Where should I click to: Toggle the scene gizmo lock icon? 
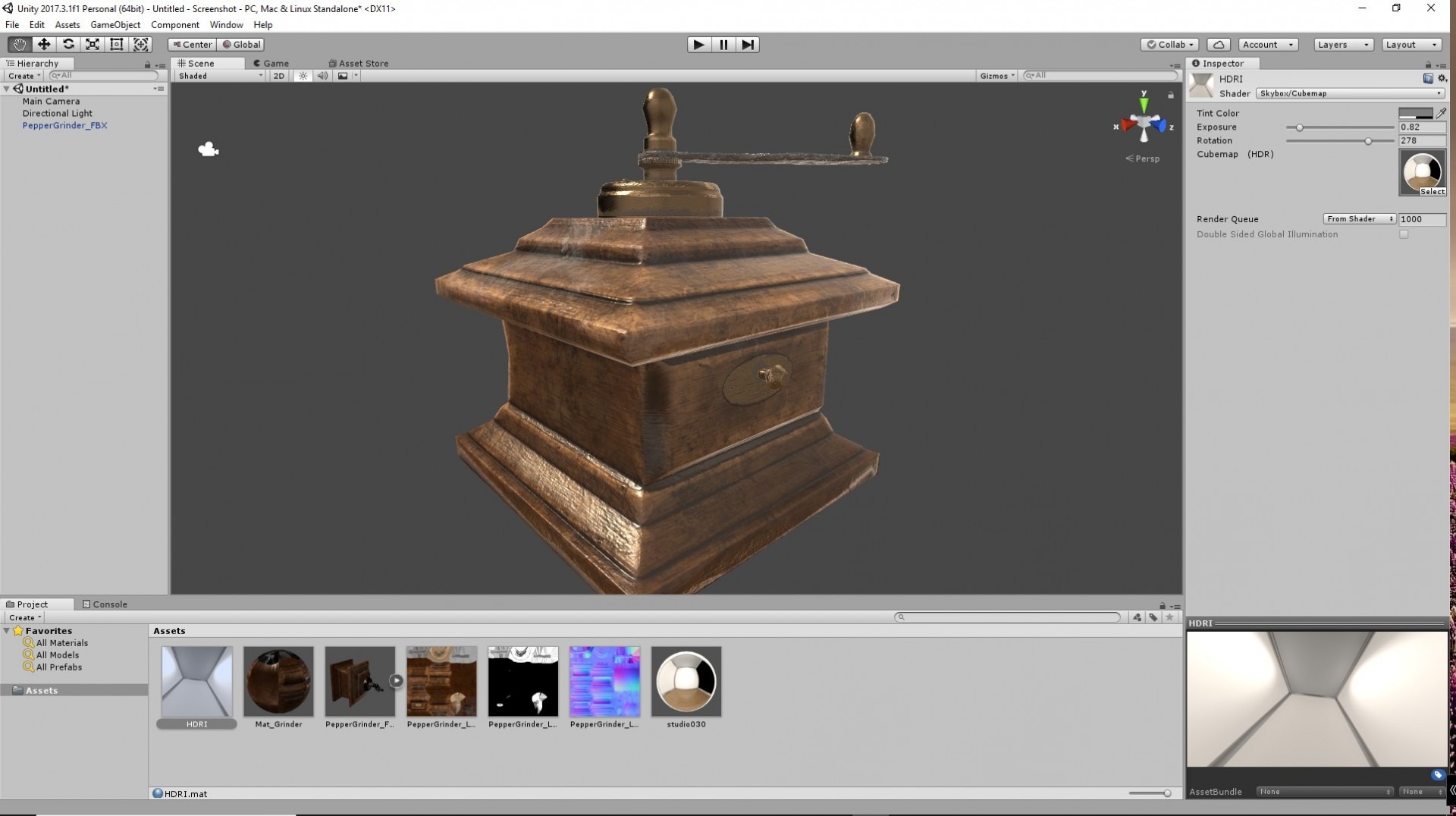click(1171, 96)
